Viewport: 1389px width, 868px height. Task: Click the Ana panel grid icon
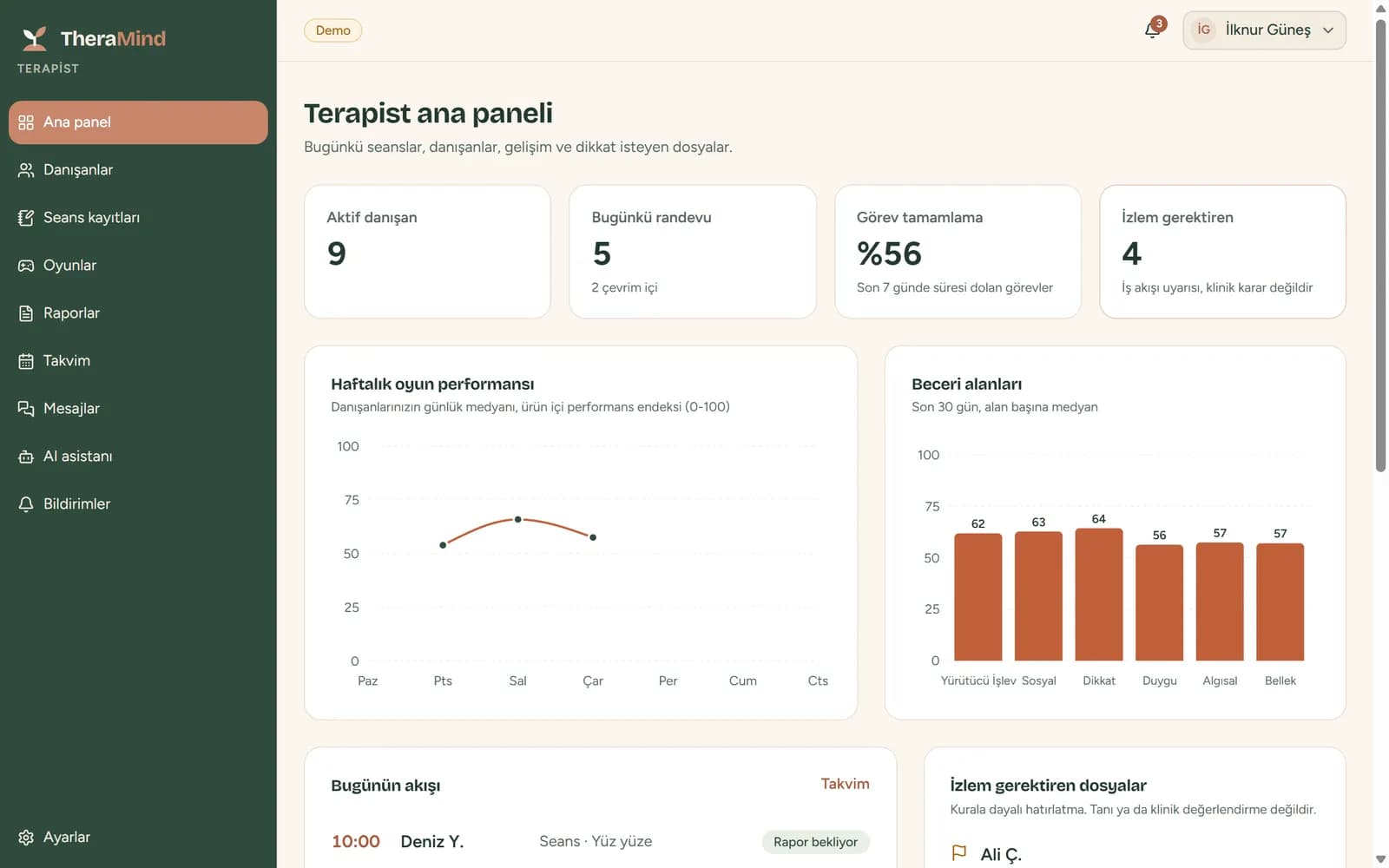[26, 122]
